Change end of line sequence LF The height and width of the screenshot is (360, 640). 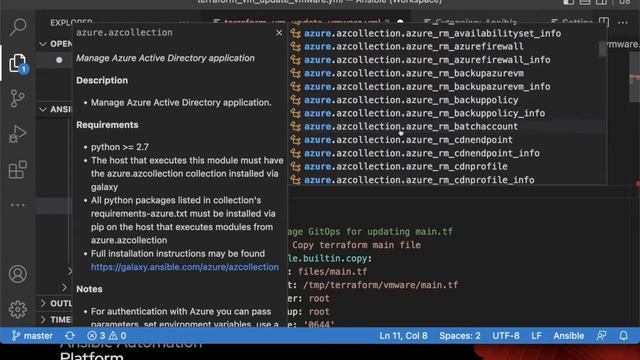(x=536, y=336)
